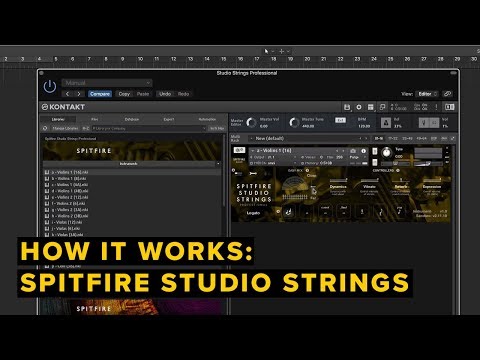Adjust the instrument Tune knob

387,153
